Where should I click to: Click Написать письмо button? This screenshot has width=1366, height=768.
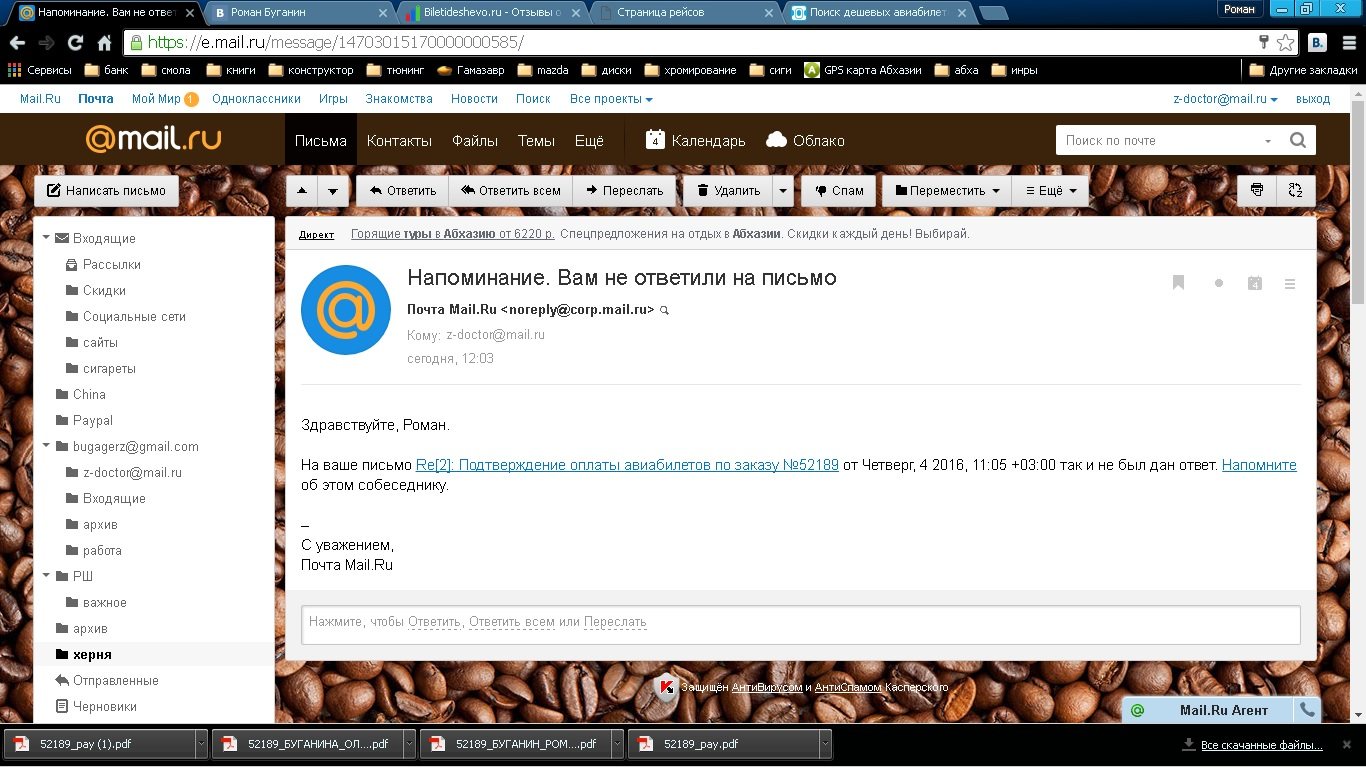[107, 190]
